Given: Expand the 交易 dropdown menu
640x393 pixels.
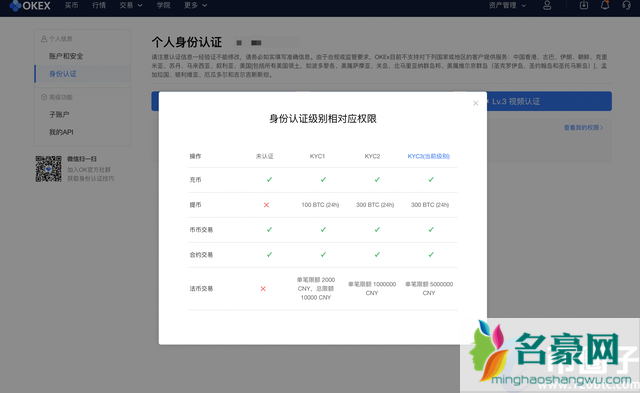Looking at the screenshot, I should 131,5.
